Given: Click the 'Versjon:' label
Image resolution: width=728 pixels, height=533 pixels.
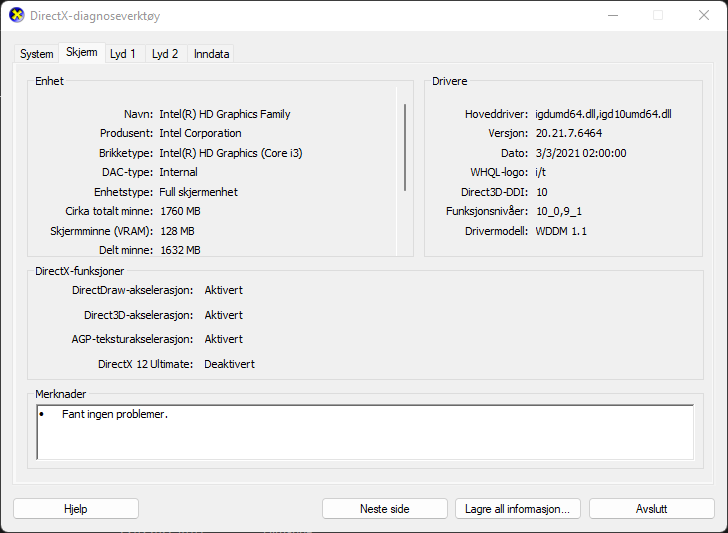Looking at the screenshot, I should [x=508, y=133].
